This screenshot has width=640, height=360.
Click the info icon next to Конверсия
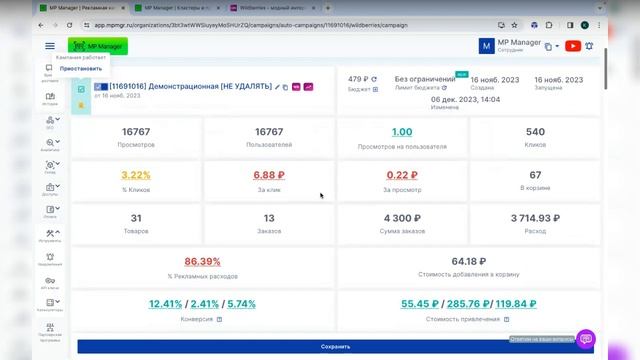click(x=220, y=319)
